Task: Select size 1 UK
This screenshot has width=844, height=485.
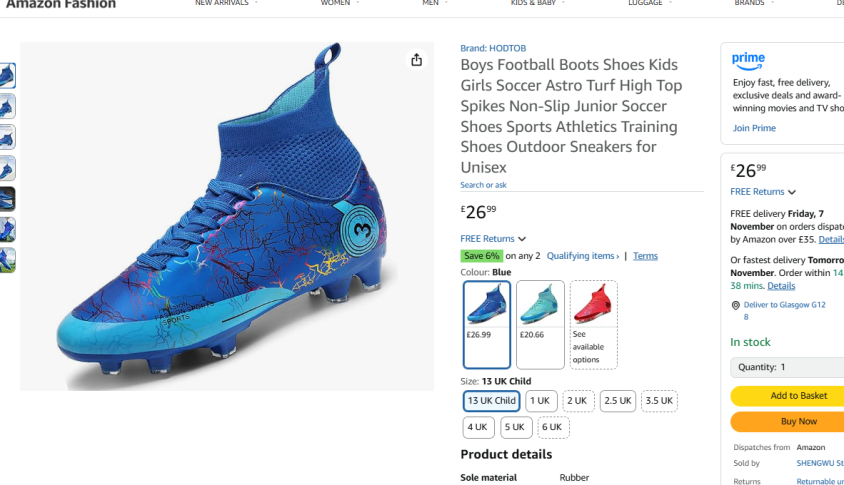Action: tap(541, 401)
